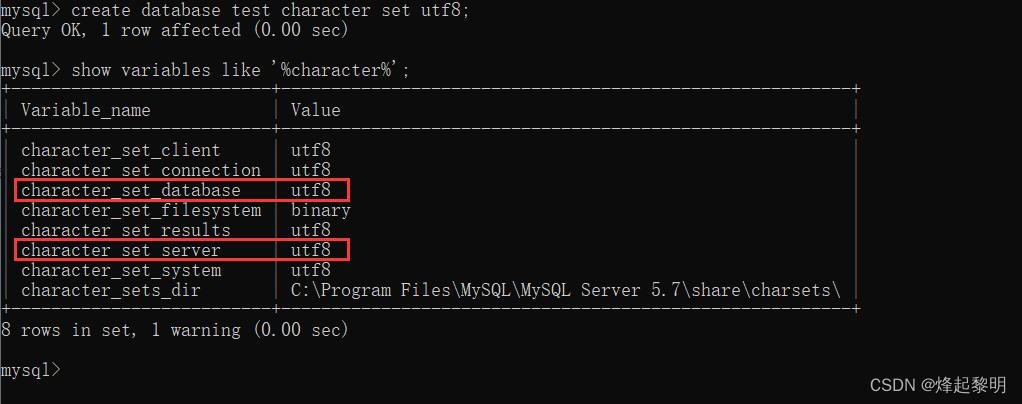Click the Query OK result line
Screen dimensions: 1022x404
(x=175, y=31)
